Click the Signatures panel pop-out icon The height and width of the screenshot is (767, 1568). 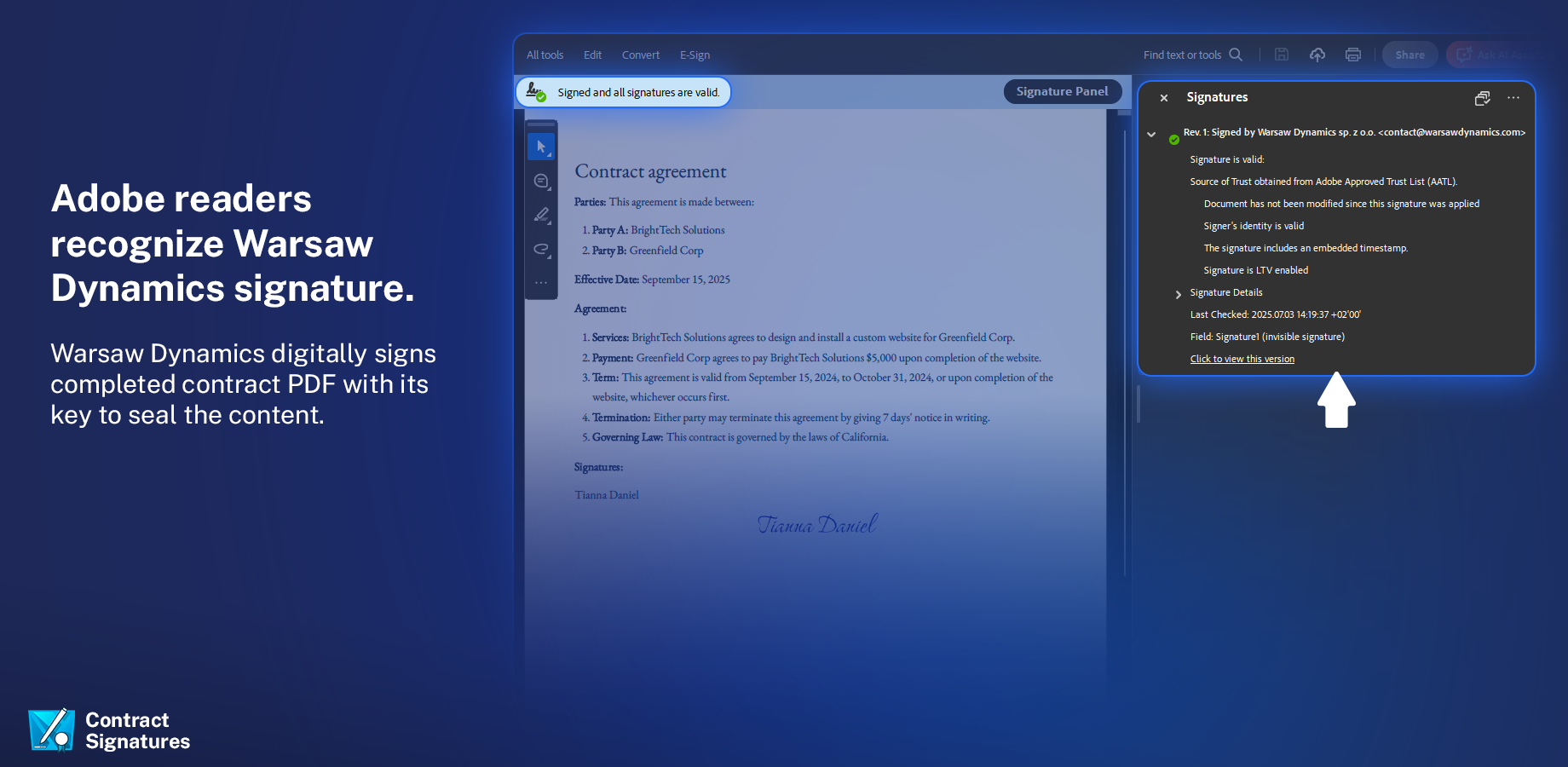(x=1483, y=98)
